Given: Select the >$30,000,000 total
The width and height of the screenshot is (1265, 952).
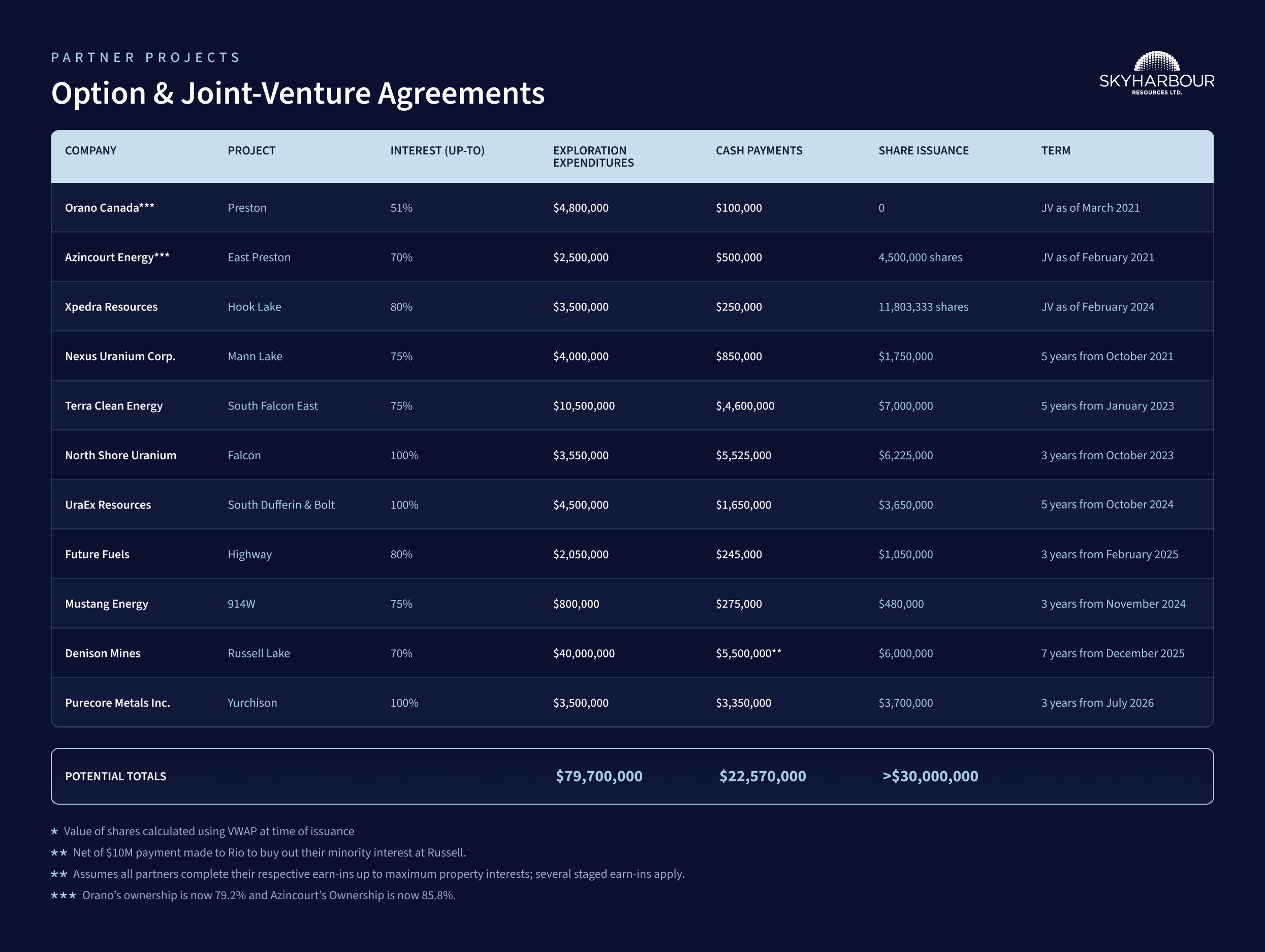Looking at the screenshot, I should 930,776.
